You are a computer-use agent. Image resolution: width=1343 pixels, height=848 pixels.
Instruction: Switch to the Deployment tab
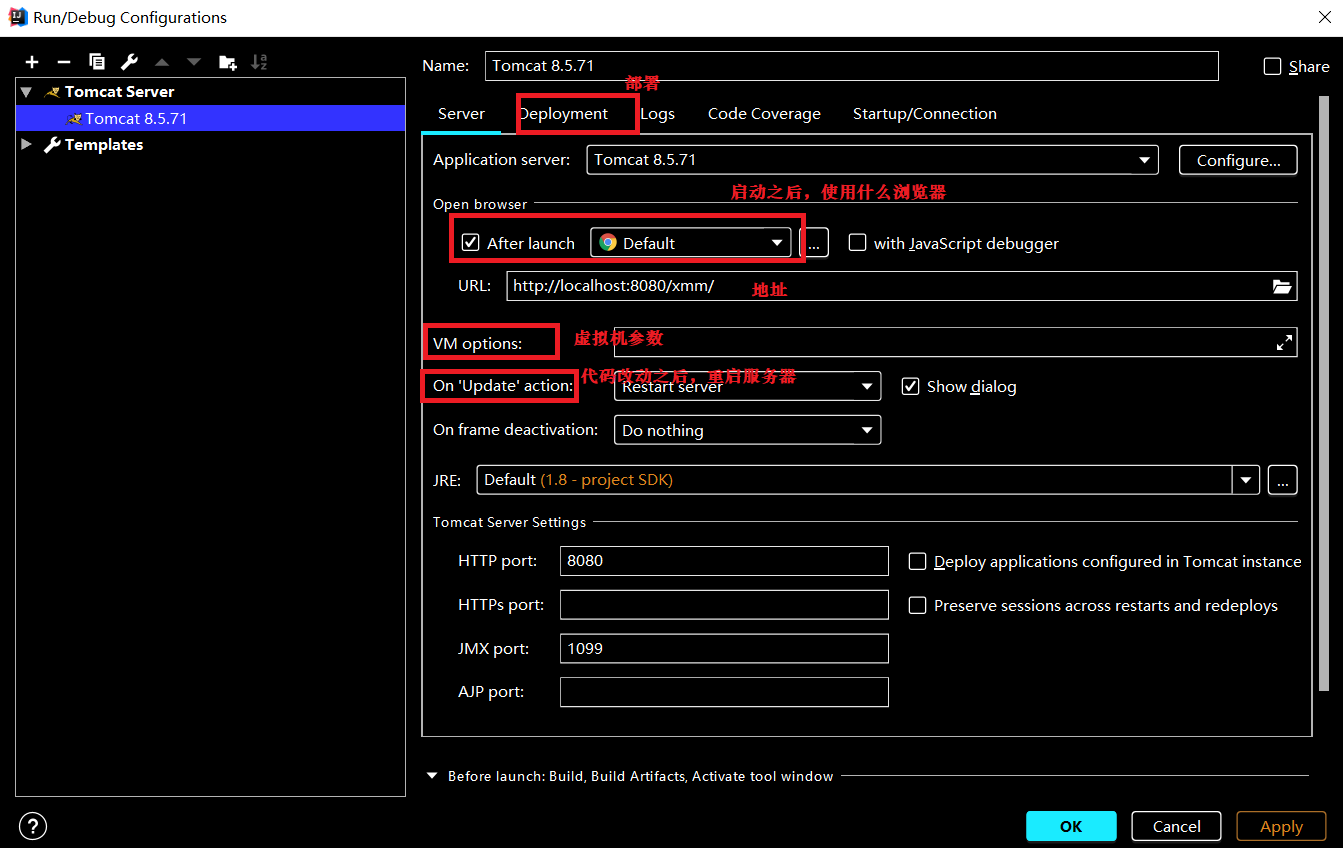563,114
